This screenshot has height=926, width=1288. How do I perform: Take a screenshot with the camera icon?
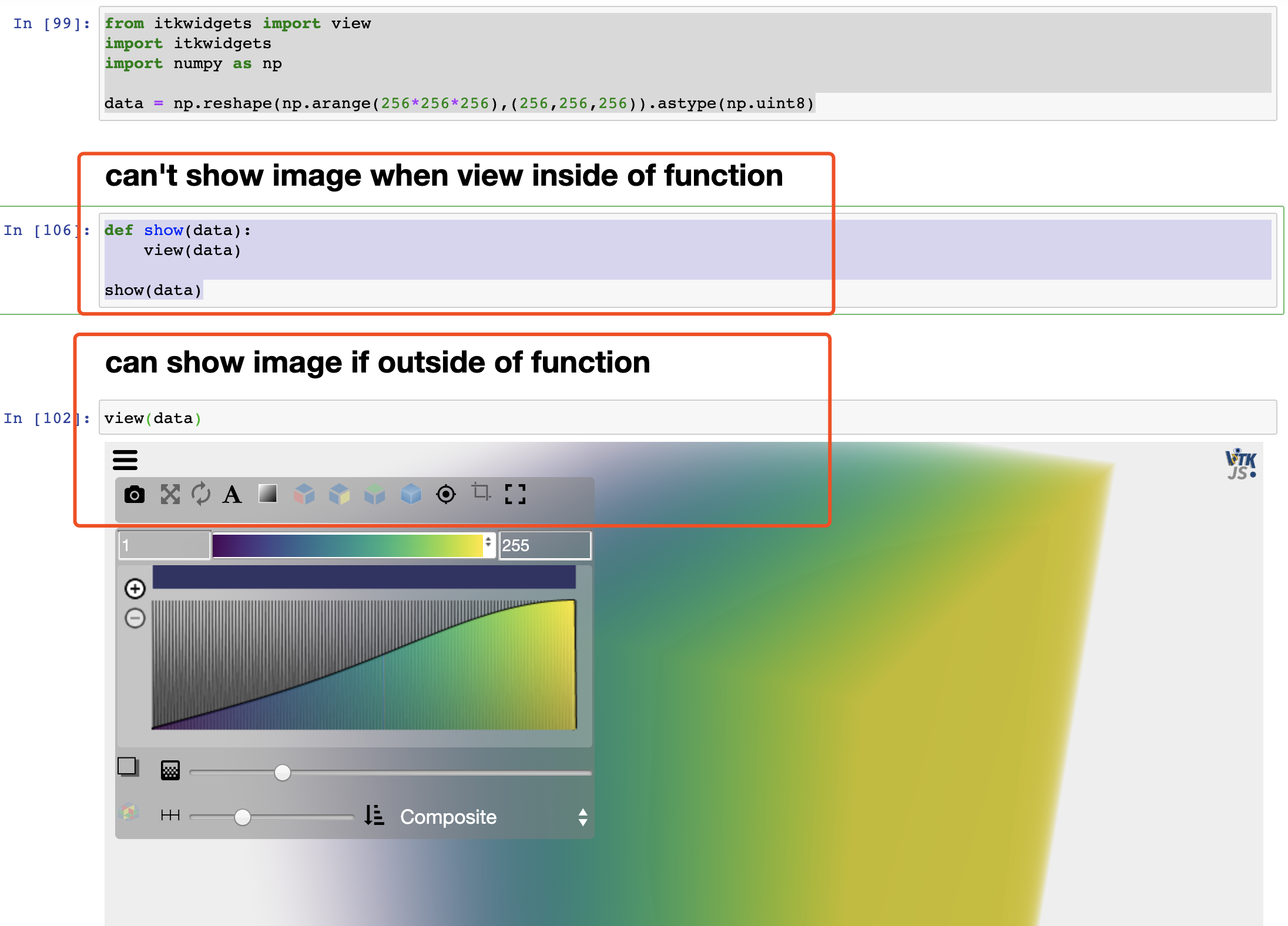pyautogui.click(x=135, y=495)
